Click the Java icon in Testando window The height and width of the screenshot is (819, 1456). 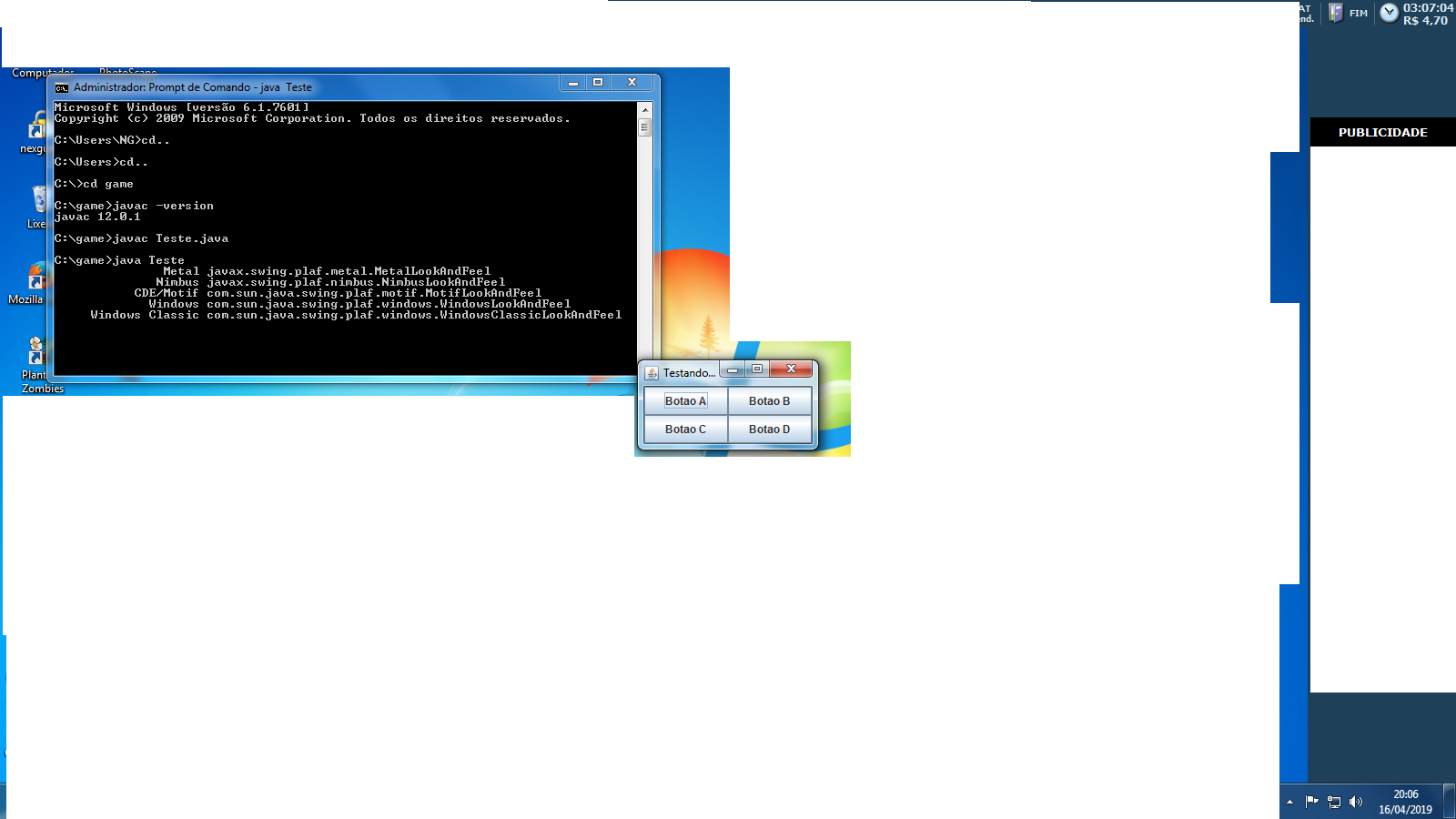tap(652, 373)
